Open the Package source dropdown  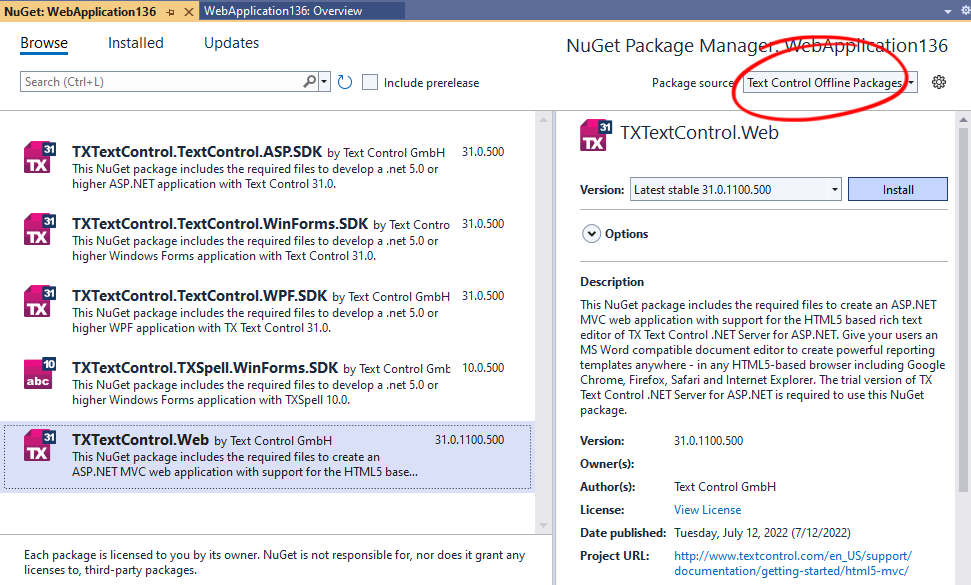pyautogui.click(x=829, y=83)
